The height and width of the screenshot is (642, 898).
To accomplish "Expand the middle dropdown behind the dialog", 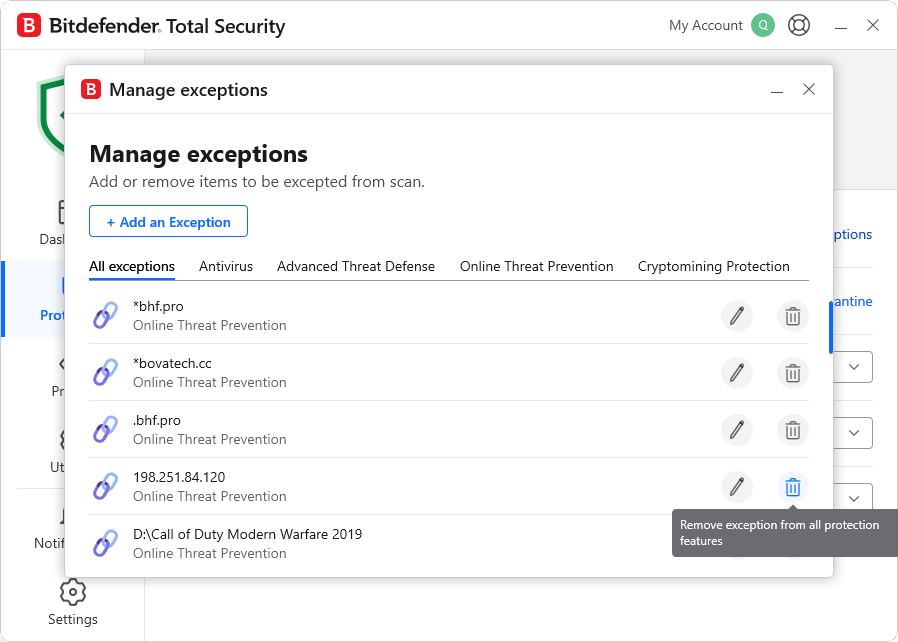I will point(853,433).
